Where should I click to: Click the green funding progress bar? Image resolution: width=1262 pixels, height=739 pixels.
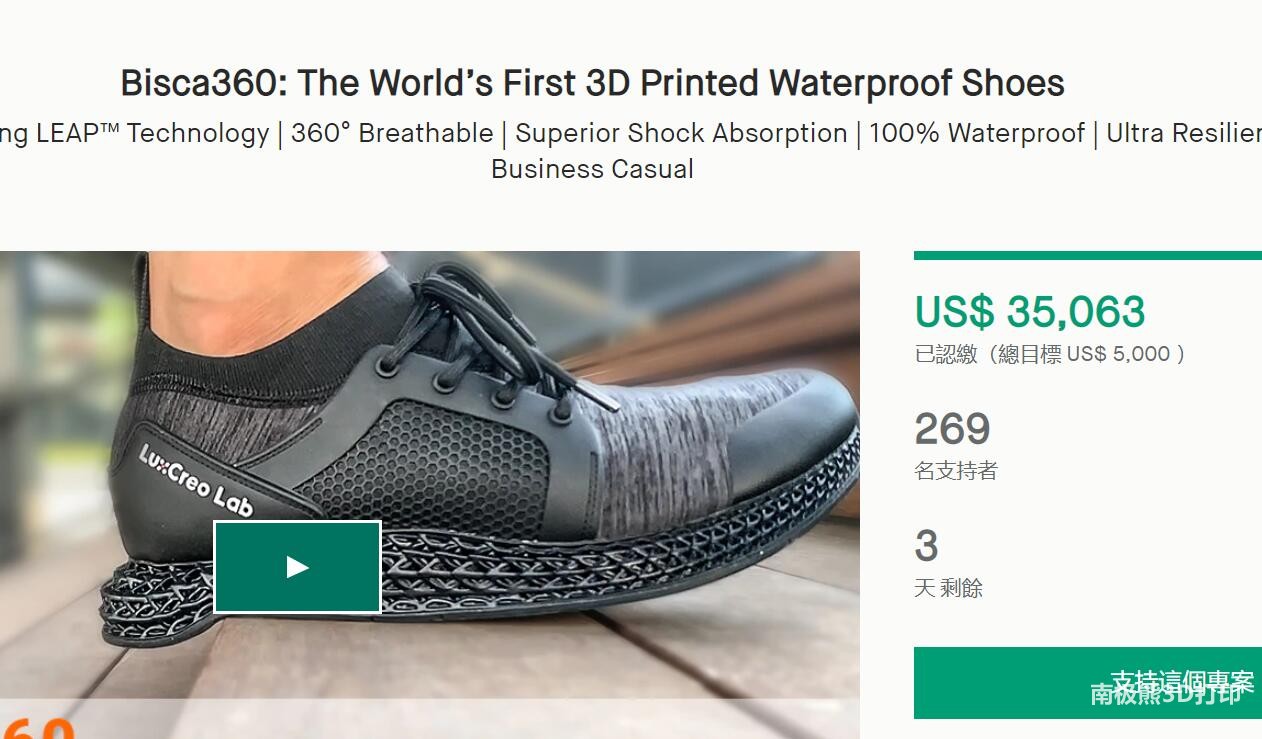[x=1087, y=256]
